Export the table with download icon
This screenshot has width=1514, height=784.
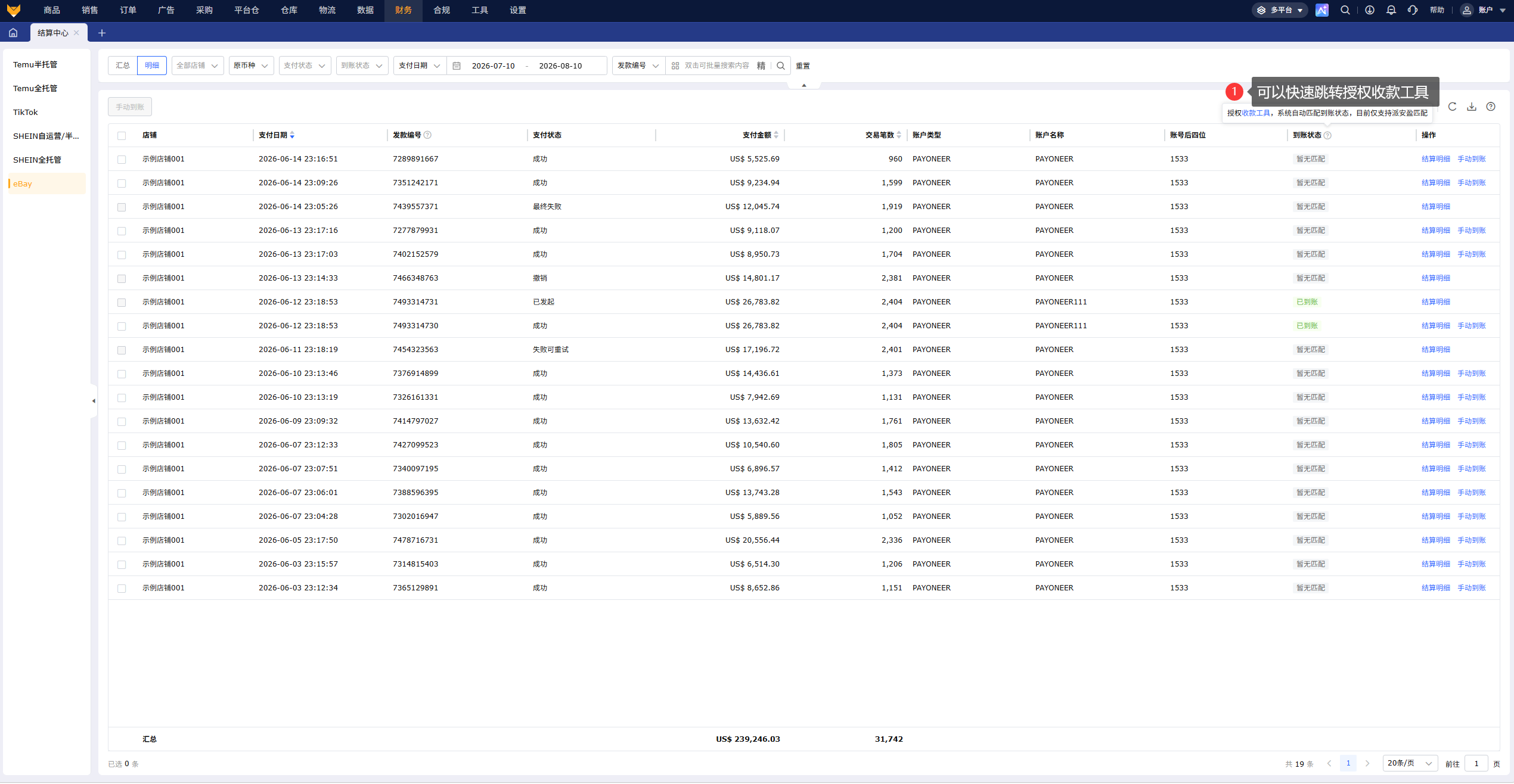point(1472,107)
